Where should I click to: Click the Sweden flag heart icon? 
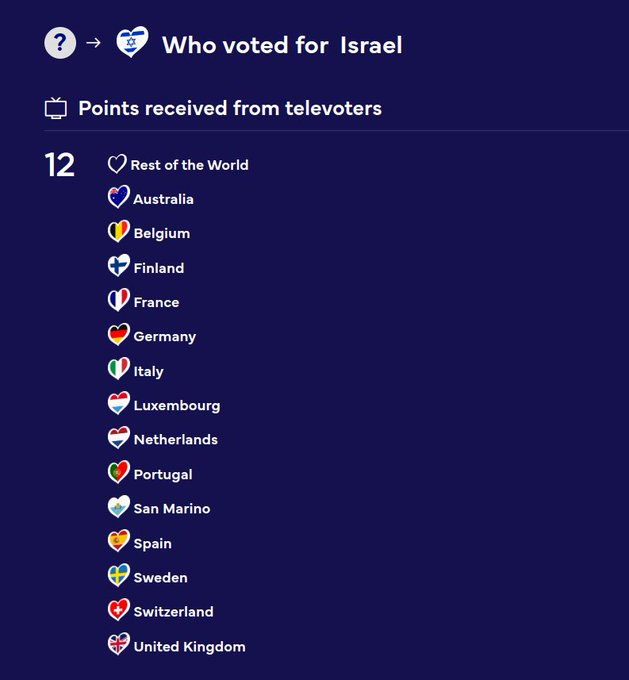(119, 576)
